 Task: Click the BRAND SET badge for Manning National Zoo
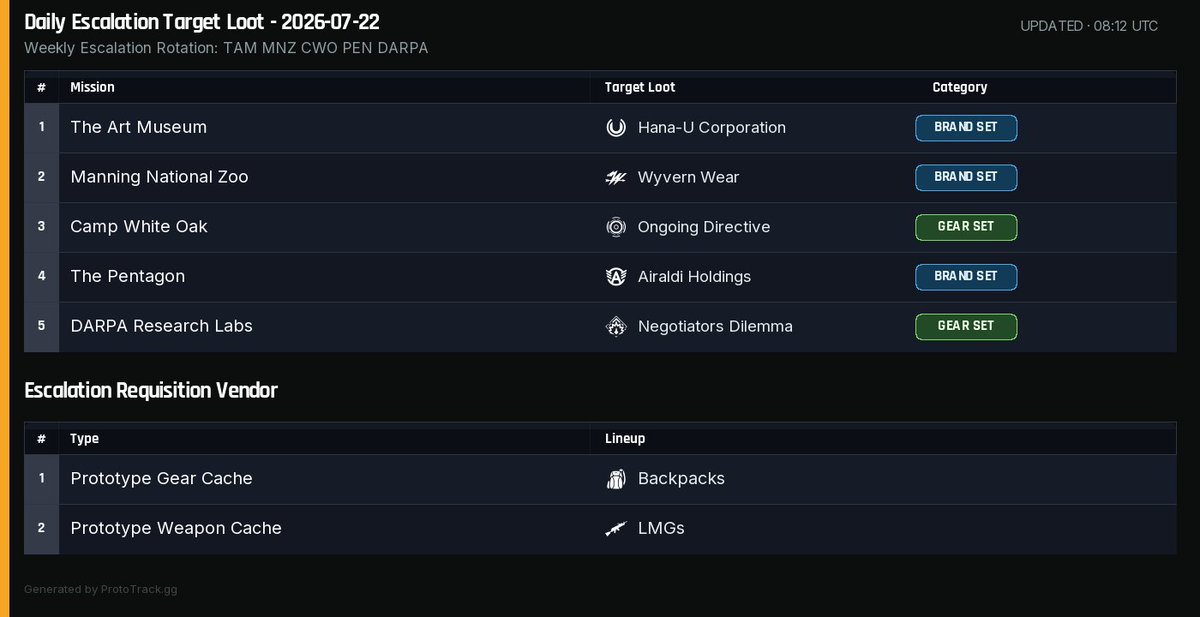pyautogui.click(x=966, y=178)
